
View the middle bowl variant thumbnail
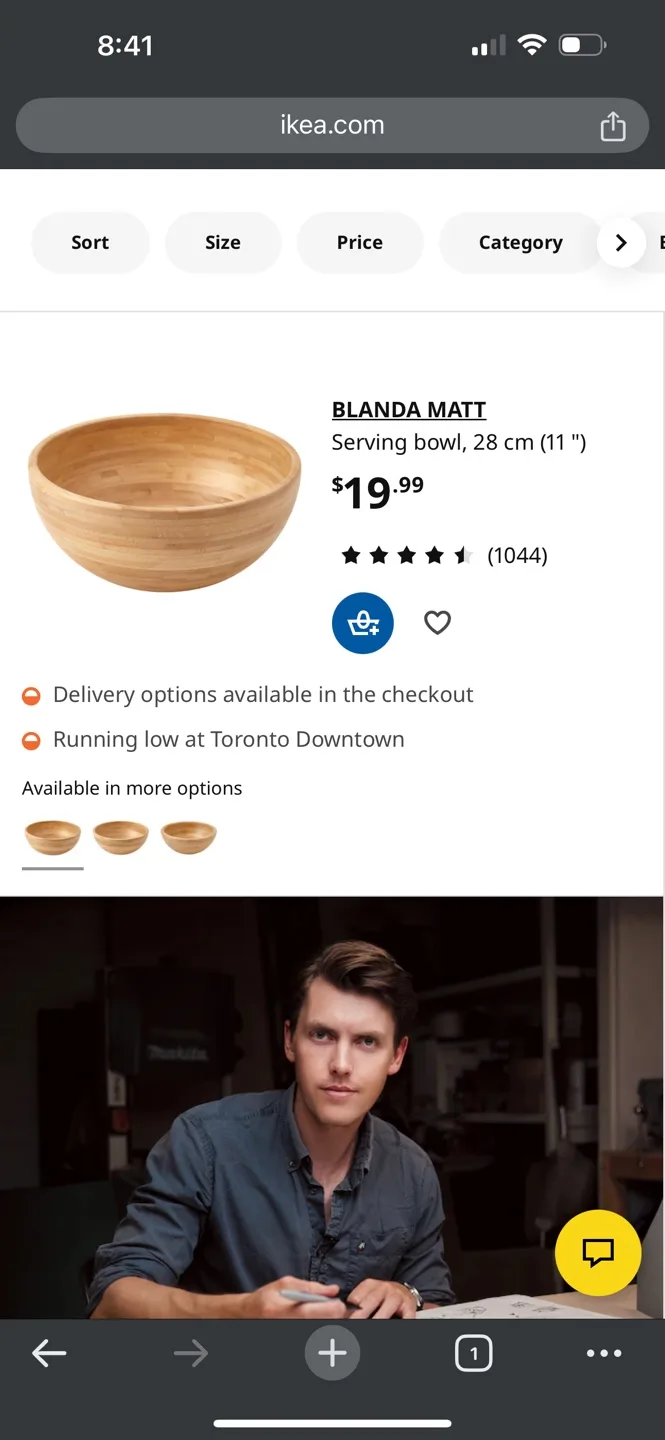pyautogui.click(x=120, y=837)
